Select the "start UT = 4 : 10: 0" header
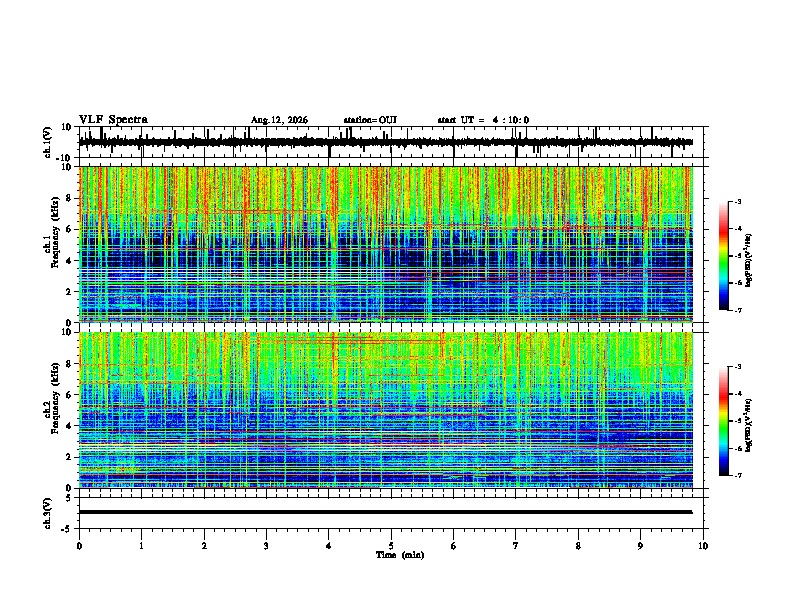The image size is (792, 612). click(483, 120)
